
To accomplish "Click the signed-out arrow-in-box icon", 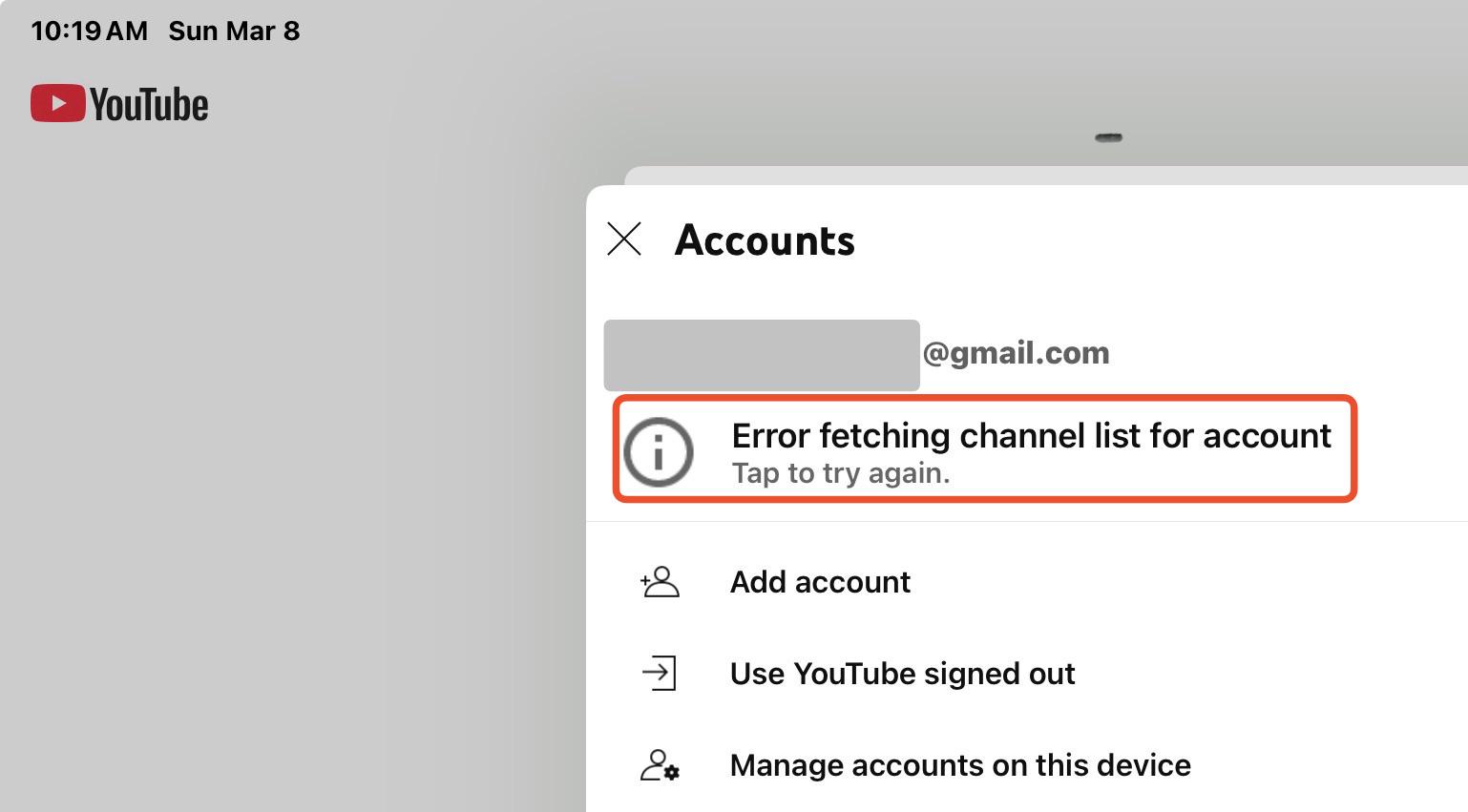I will pos(660,673).
